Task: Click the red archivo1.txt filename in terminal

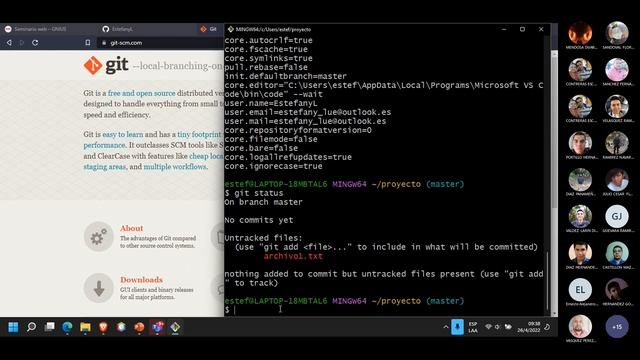Action: [x=293, y=256]
